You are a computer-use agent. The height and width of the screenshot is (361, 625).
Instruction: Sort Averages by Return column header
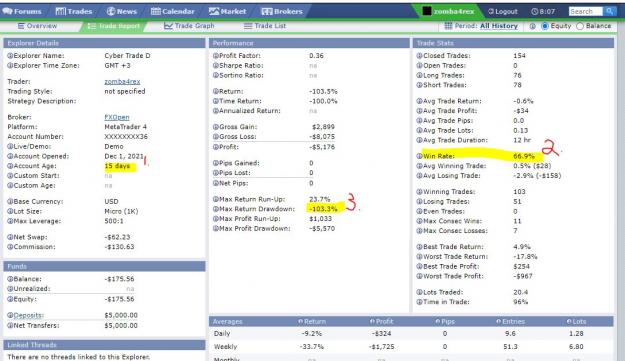(x=312, y=322)
